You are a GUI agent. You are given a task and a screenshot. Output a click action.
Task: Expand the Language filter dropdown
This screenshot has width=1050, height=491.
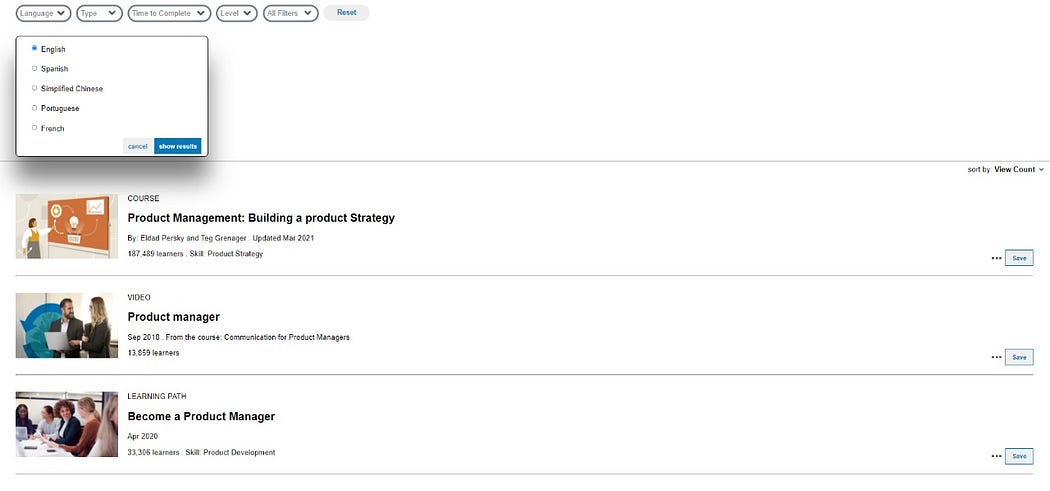44,13
